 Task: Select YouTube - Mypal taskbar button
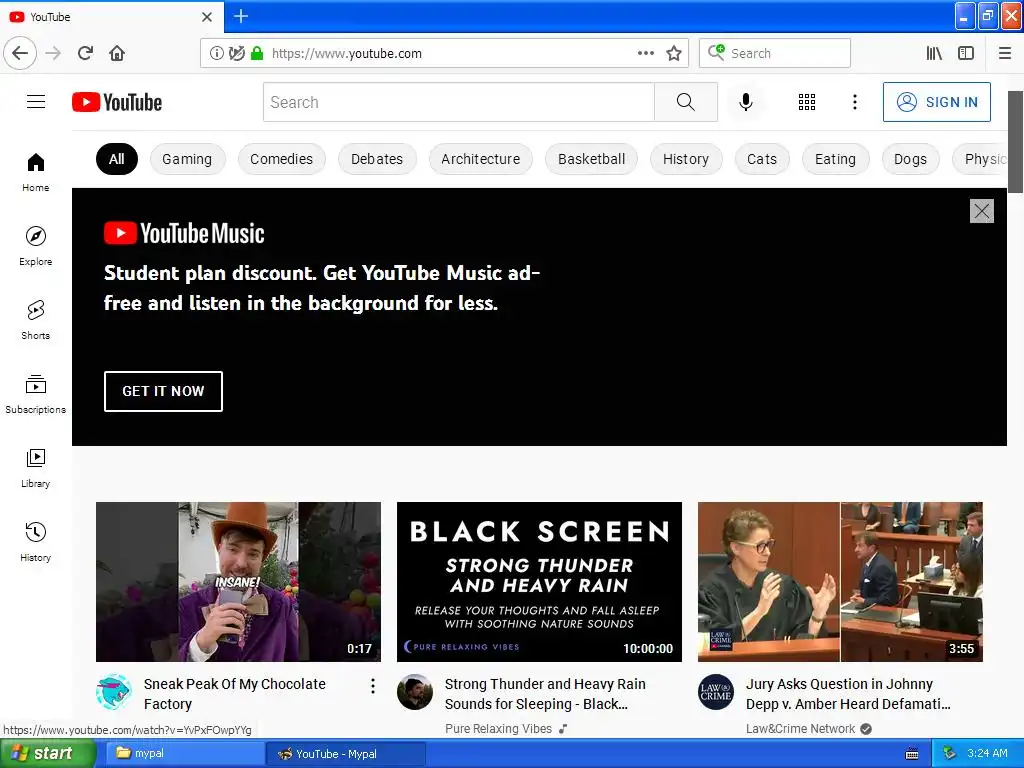tap(346, 754)
